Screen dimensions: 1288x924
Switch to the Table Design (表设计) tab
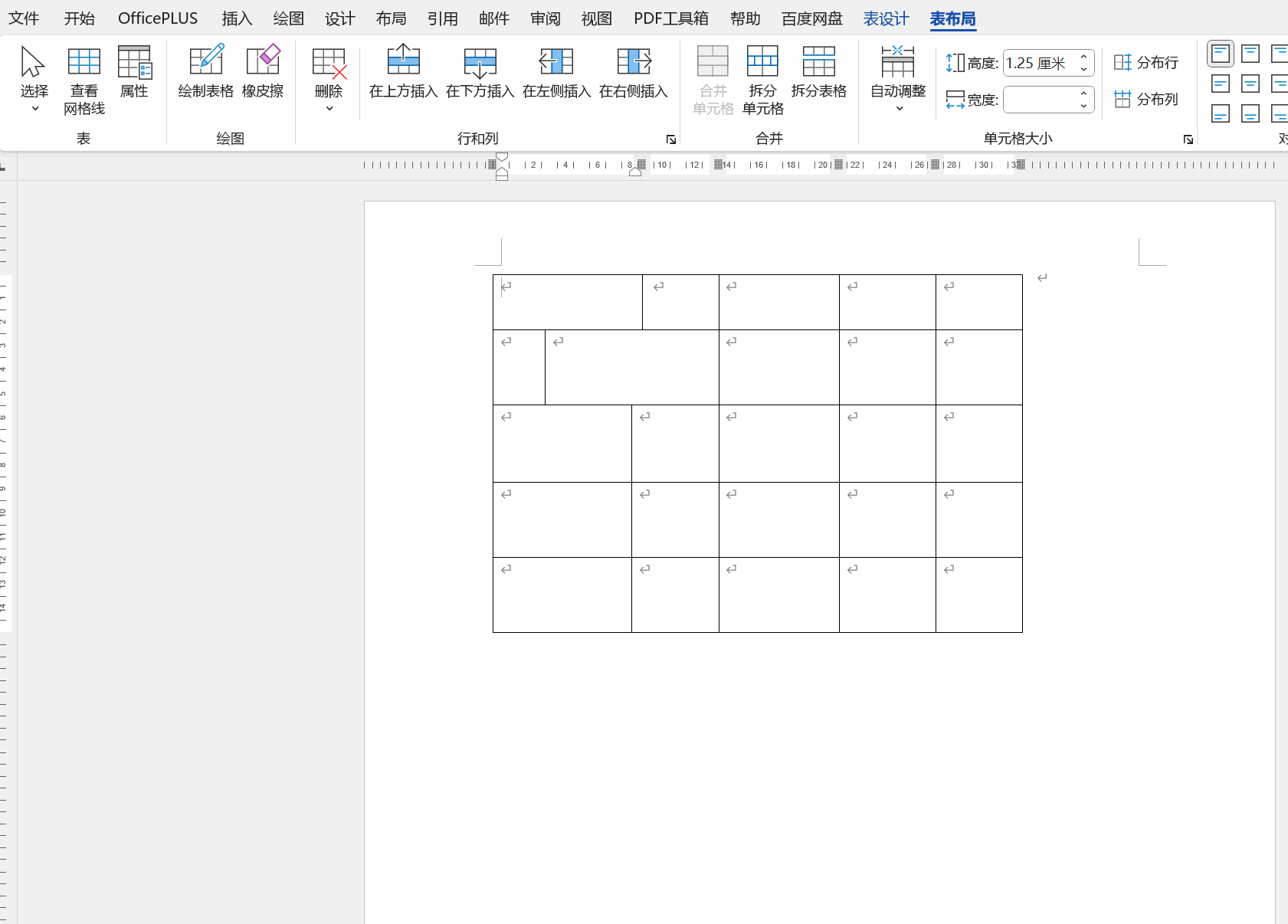point(886,18)
